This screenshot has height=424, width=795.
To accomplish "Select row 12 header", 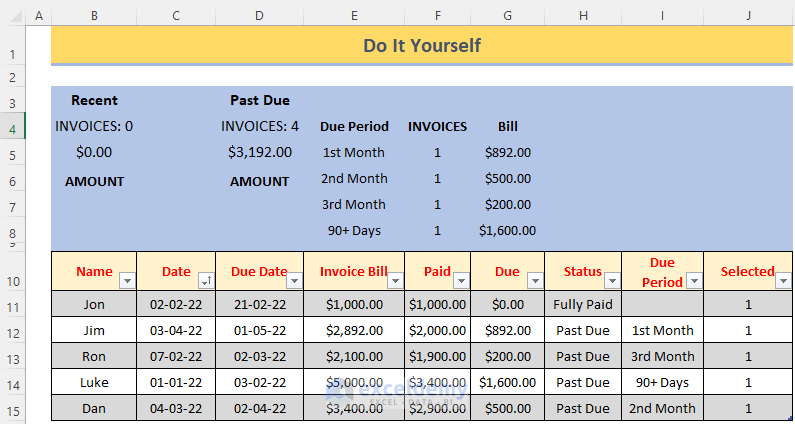I will (x=12, y=330).
